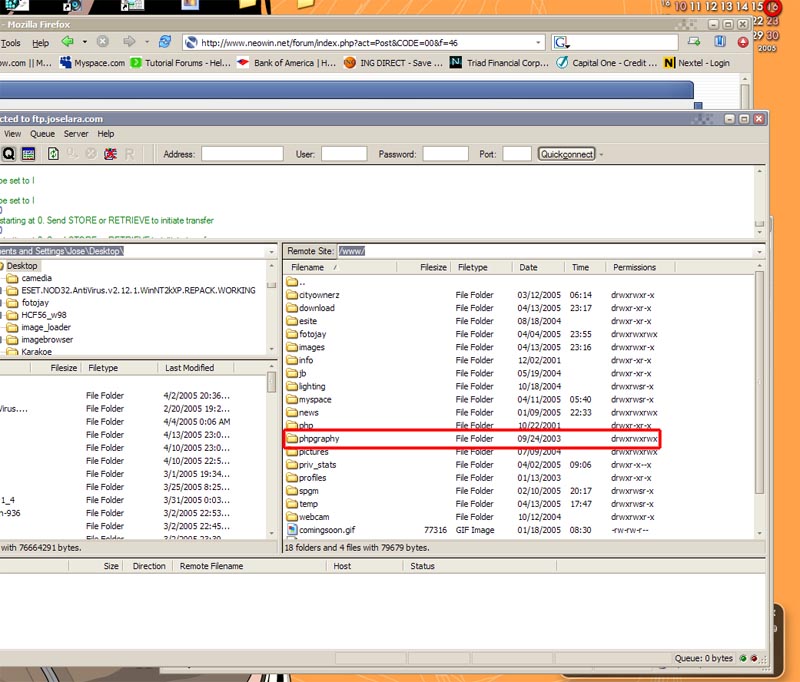Viewport: 800px width, 682px height.
Task: Disconnect from ftp.joselara.com
Action: click(108, 153)
